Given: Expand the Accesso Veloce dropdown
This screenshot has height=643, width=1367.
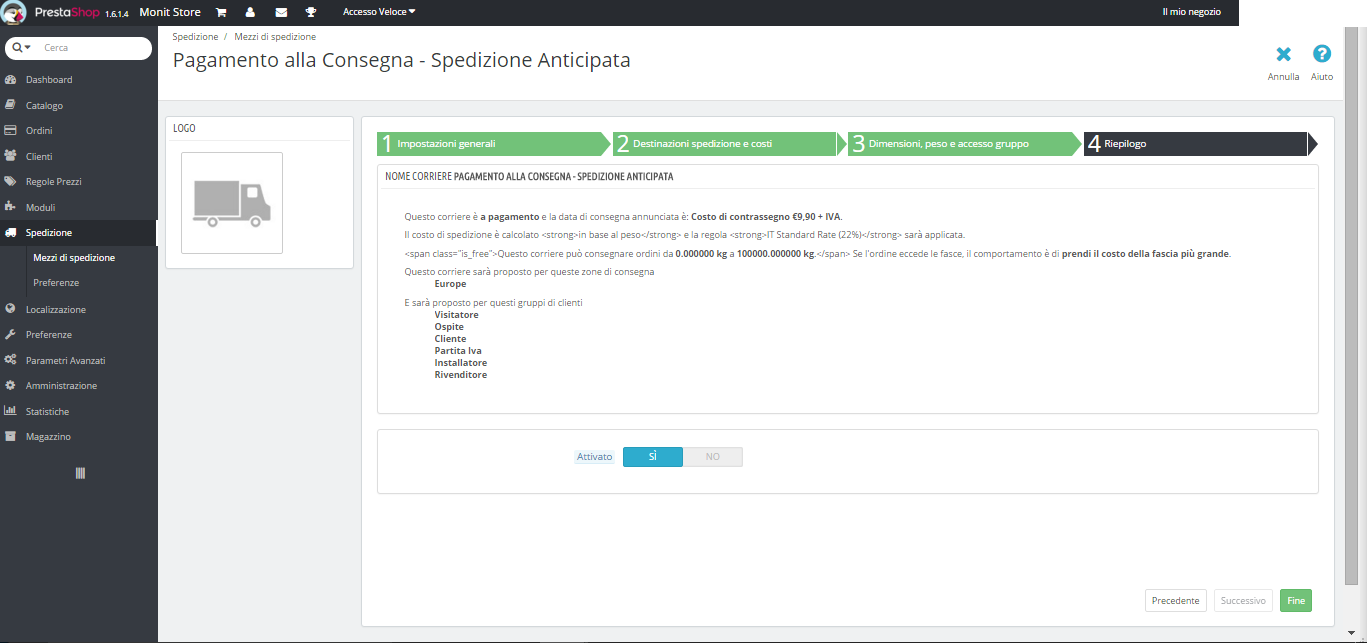Looking at the screenshot, I should click(379, 12).
